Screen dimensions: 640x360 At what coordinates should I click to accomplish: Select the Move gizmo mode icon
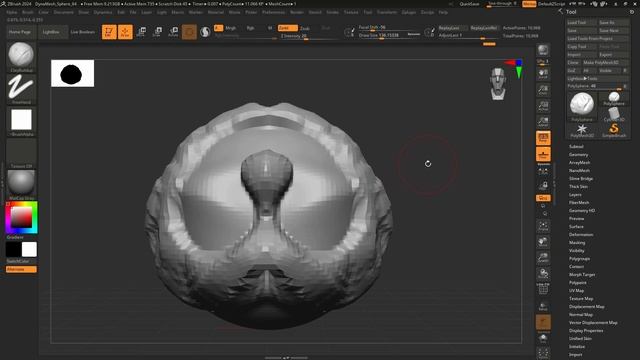pyautogui.click(x=141, y=32)
